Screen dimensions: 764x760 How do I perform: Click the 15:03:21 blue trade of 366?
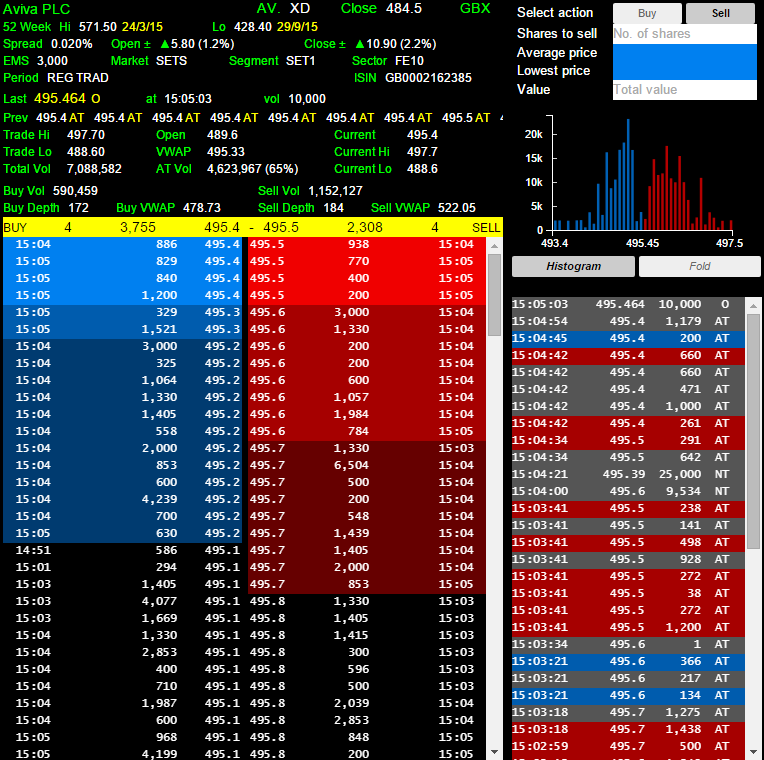point(628,661)
